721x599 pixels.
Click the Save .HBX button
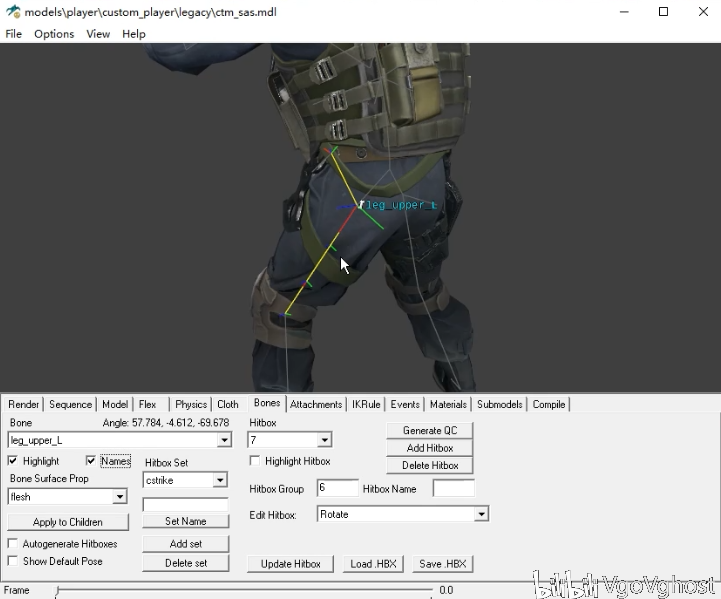pyautogui.click(x=443, y=564)
